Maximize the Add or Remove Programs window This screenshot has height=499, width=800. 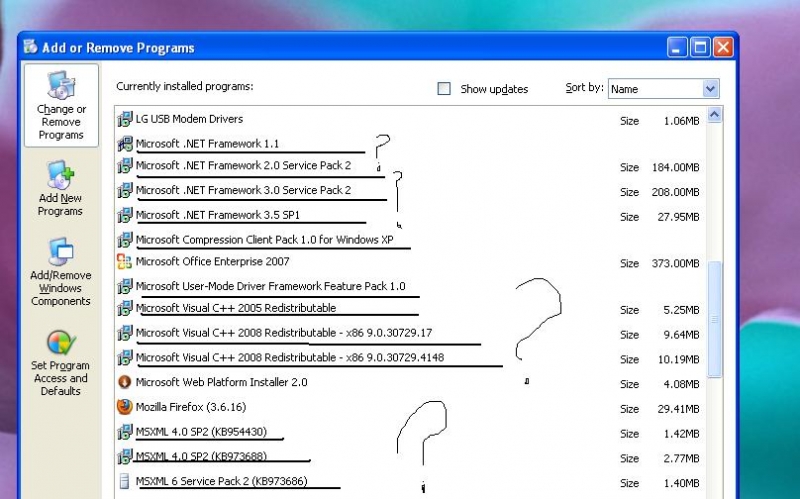(701, 48)
